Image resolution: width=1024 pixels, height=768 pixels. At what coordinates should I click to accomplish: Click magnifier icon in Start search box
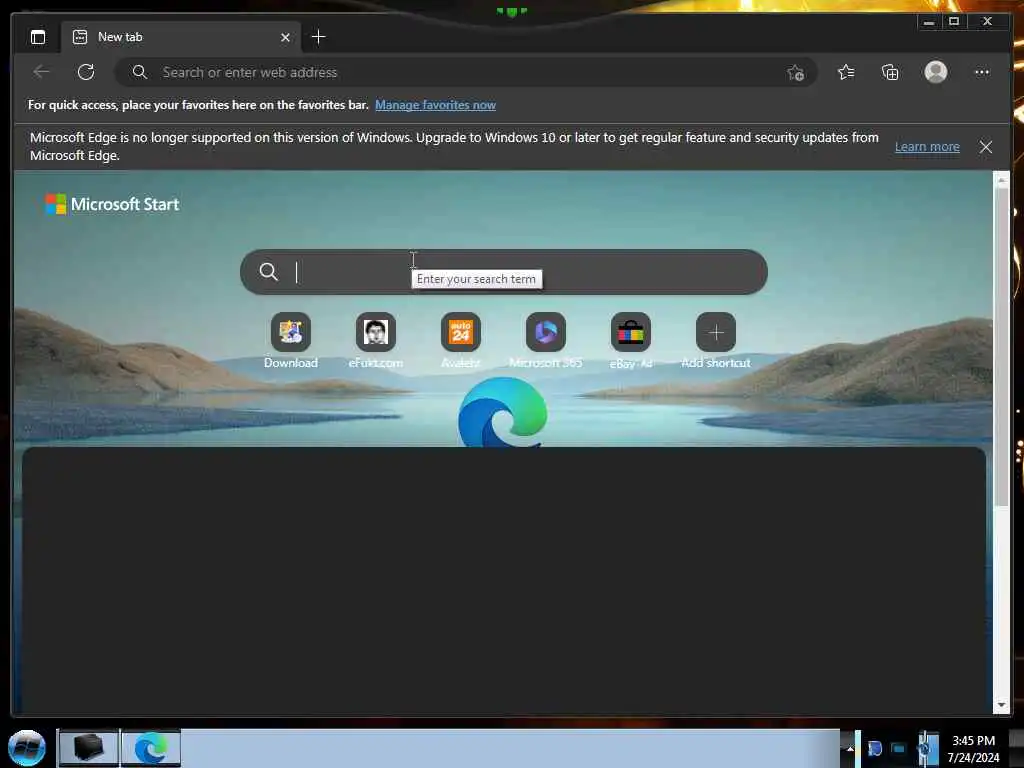coord(268,272)
